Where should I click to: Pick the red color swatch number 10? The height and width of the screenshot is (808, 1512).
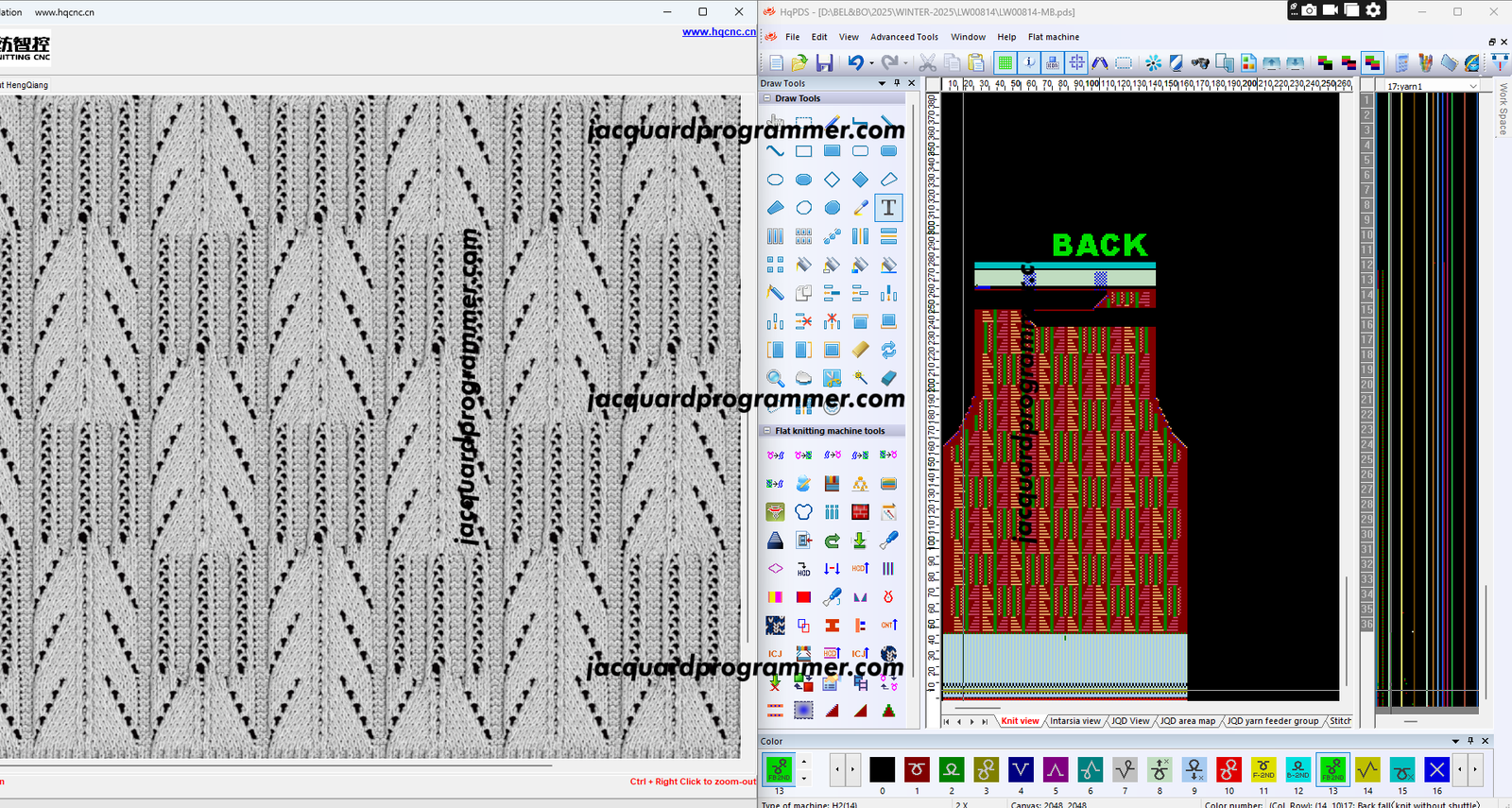(1228, 769)
